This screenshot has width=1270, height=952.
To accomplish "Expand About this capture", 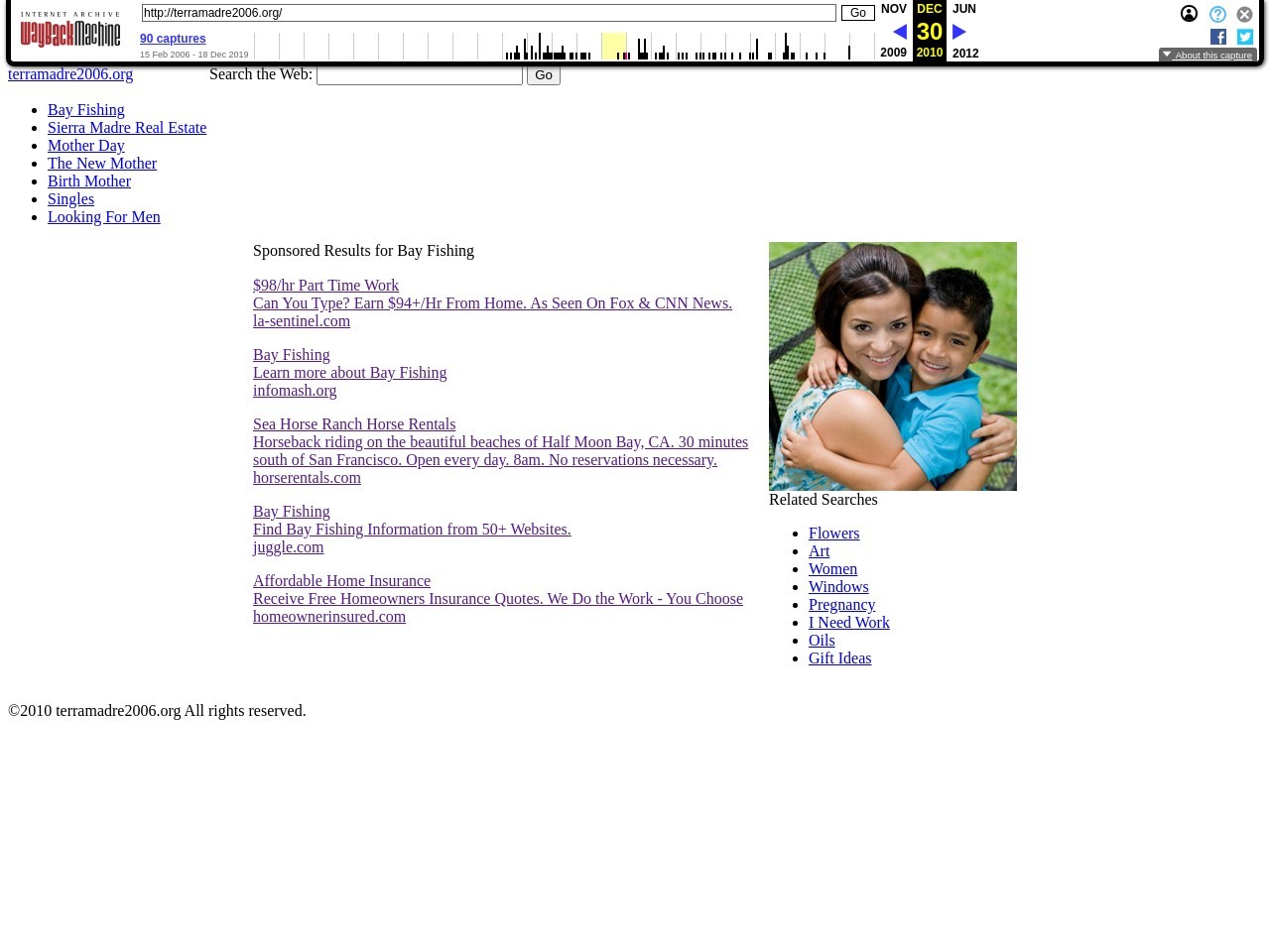I will point(1207,56).
